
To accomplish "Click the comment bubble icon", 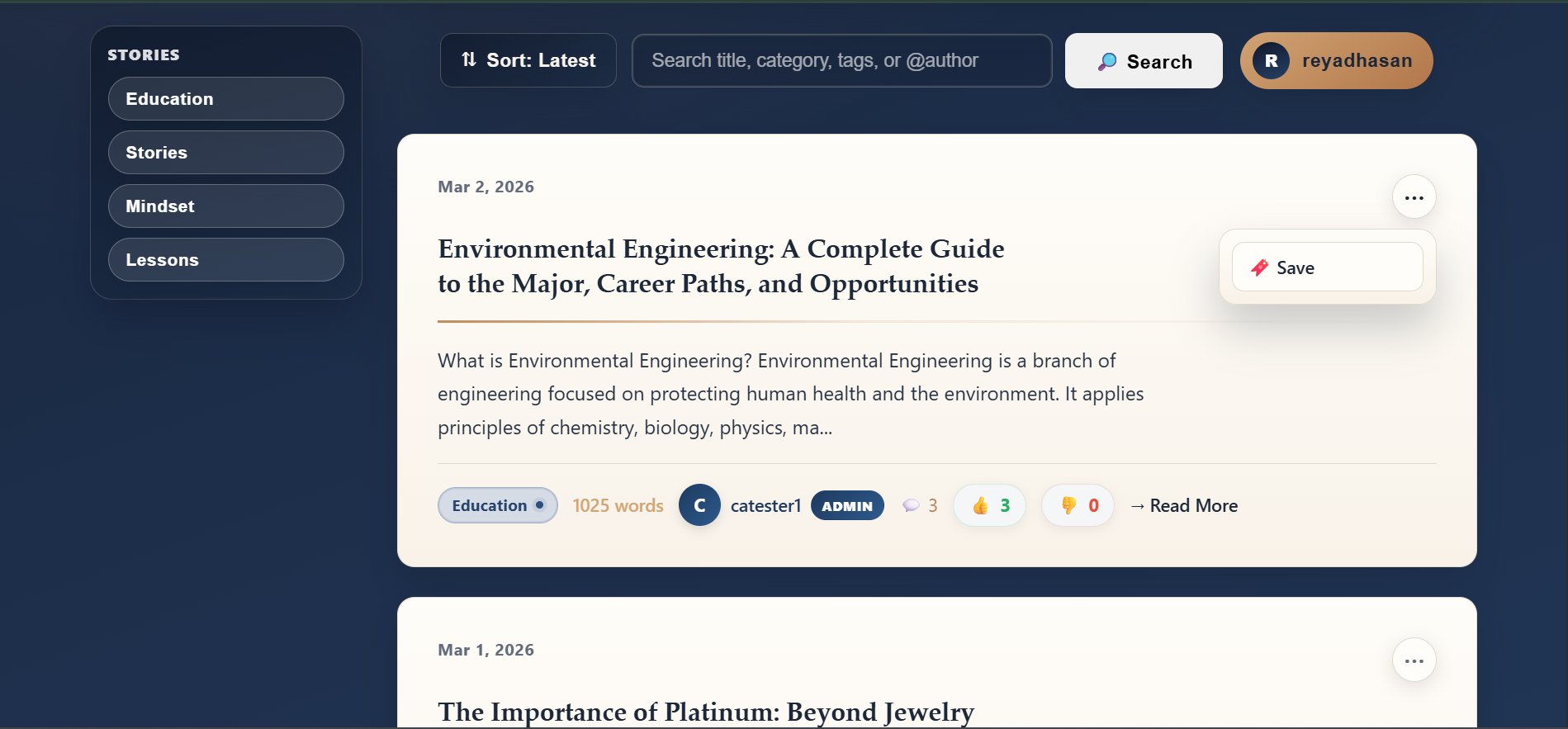I will [911, 505].
